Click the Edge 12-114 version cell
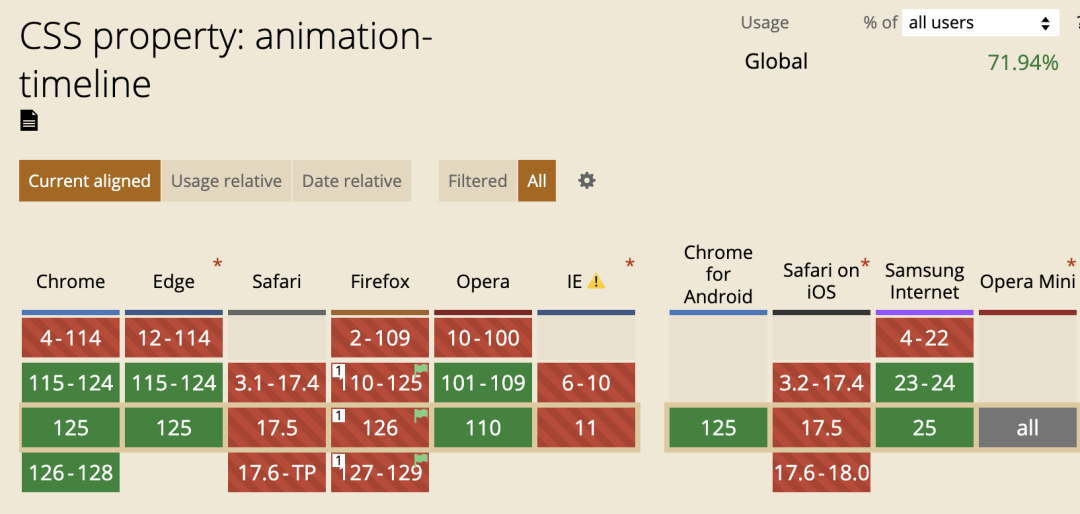Image resolution: width=1080 pixels, height=514 pixels. (174, 338)
